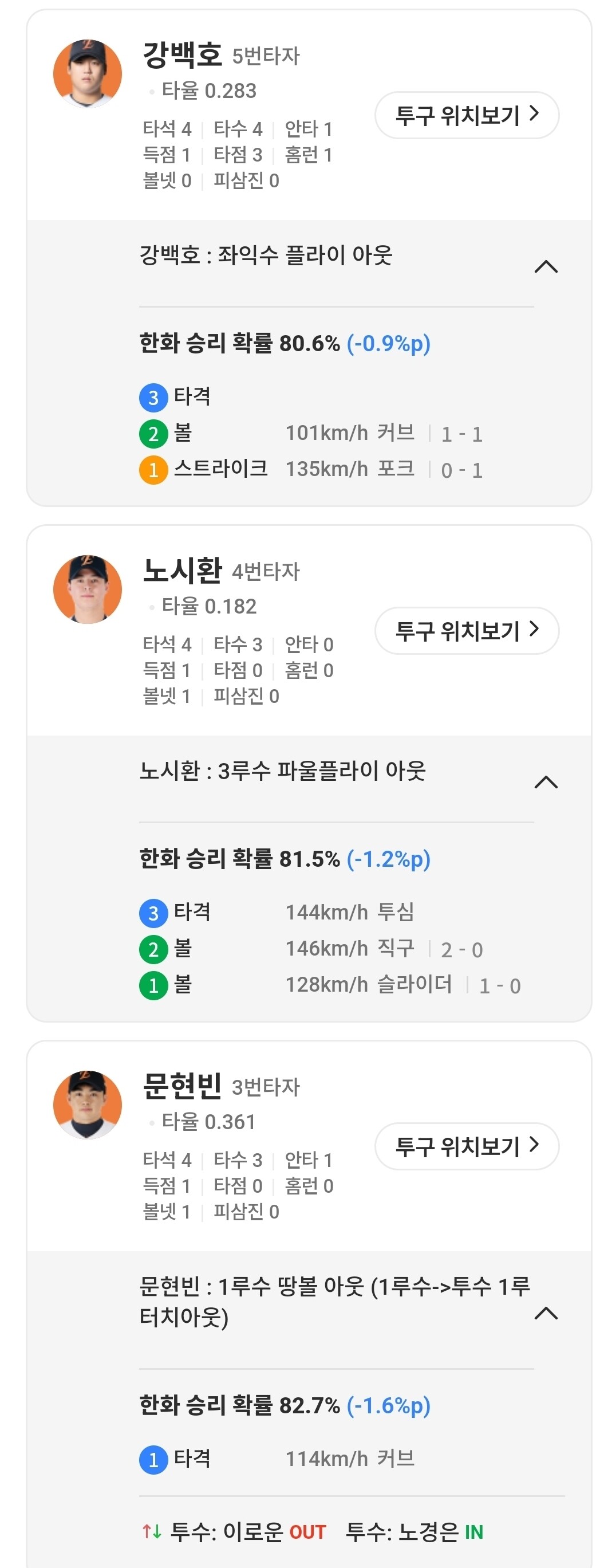The image size is (596, 1568).
Task: Select 노시환 pitch 2 green ball circle
Action: point(153,950)
